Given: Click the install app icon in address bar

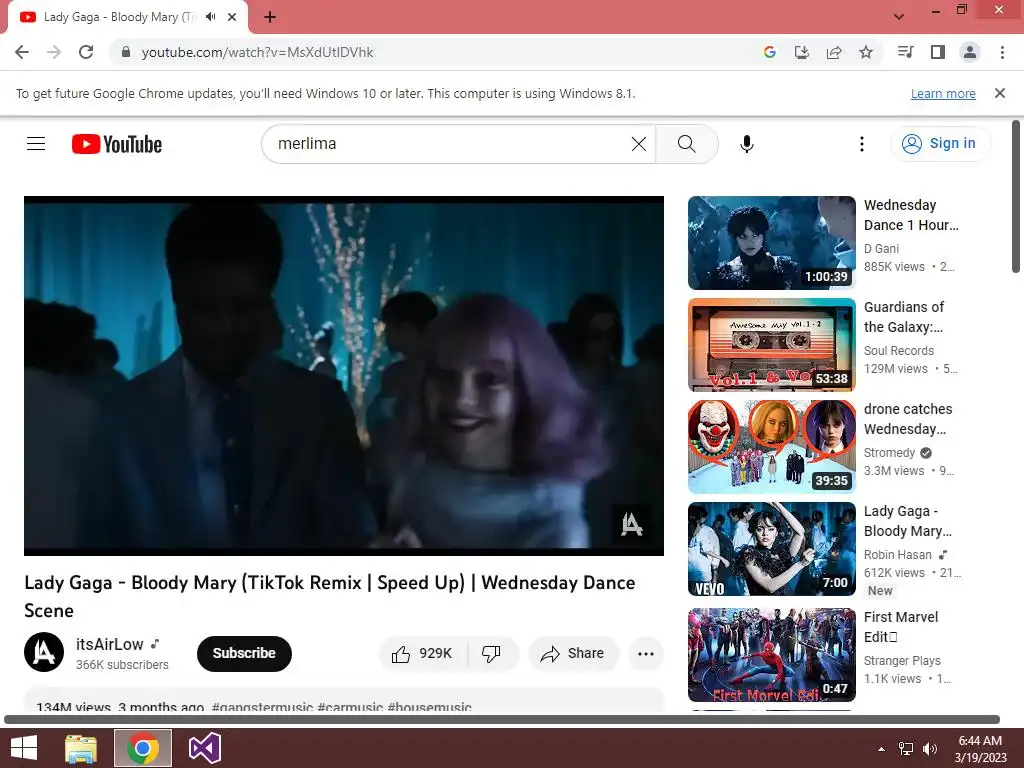Looking at the screenshot, I should [x=801, y=52].
